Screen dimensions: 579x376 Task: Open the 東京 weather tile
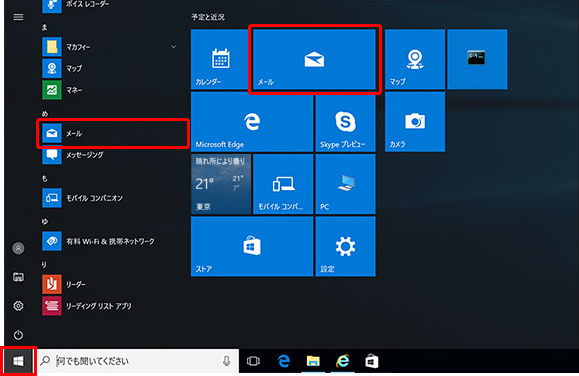click(x=221, y=184)
